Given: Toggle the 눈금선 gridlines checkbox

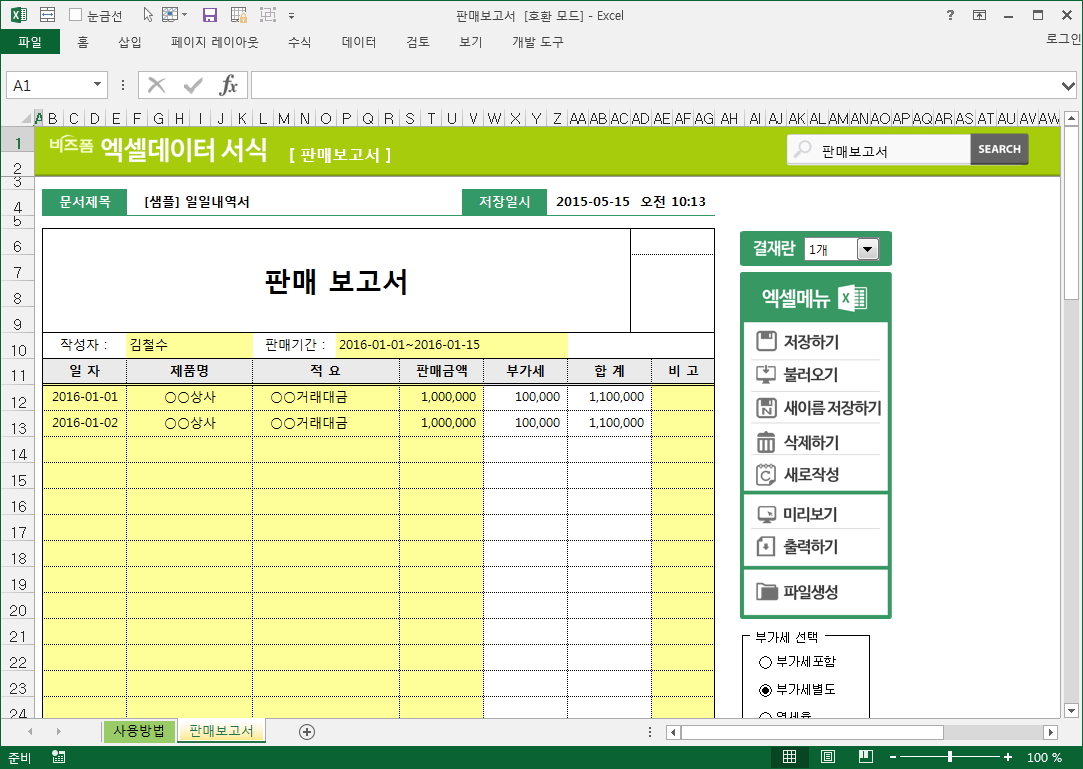Looking at the screenshot, I should [x=76, y=15].
